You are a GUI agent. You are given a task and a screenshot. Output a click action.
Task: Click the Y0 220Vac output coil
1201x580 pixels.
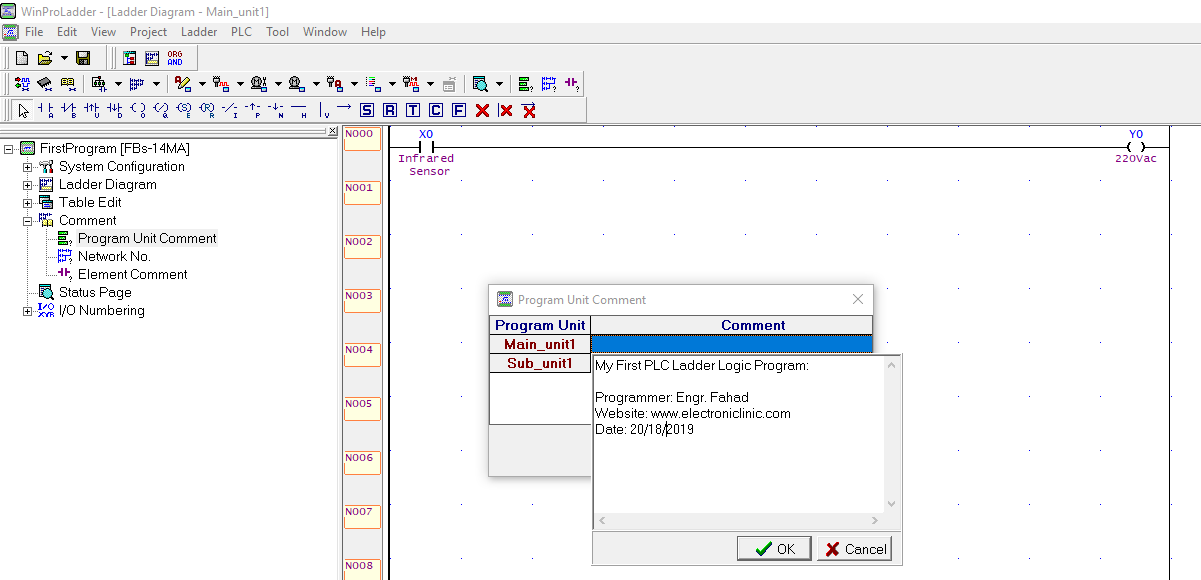tap(1135, 148)
